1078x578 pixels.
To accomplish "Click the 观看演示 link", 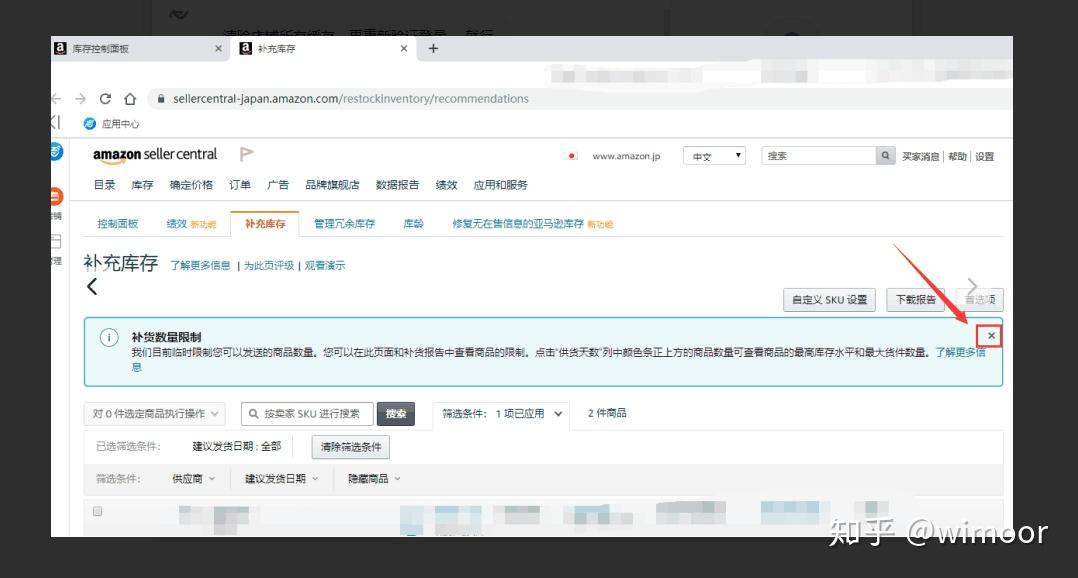I will pos(325,265).
